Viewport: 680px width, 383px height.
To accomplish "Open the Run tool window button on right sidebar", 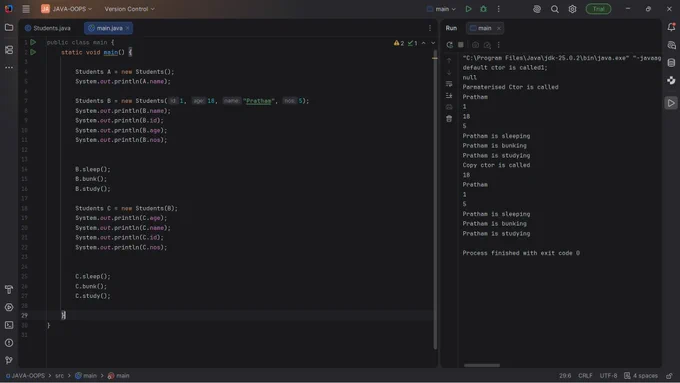I will (671, 103).
